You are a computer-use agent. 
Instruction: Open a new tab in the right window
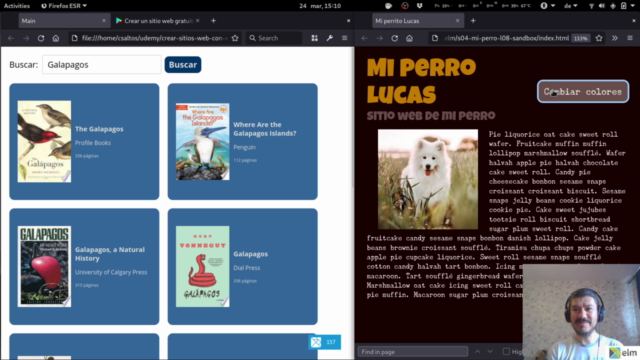473,20
